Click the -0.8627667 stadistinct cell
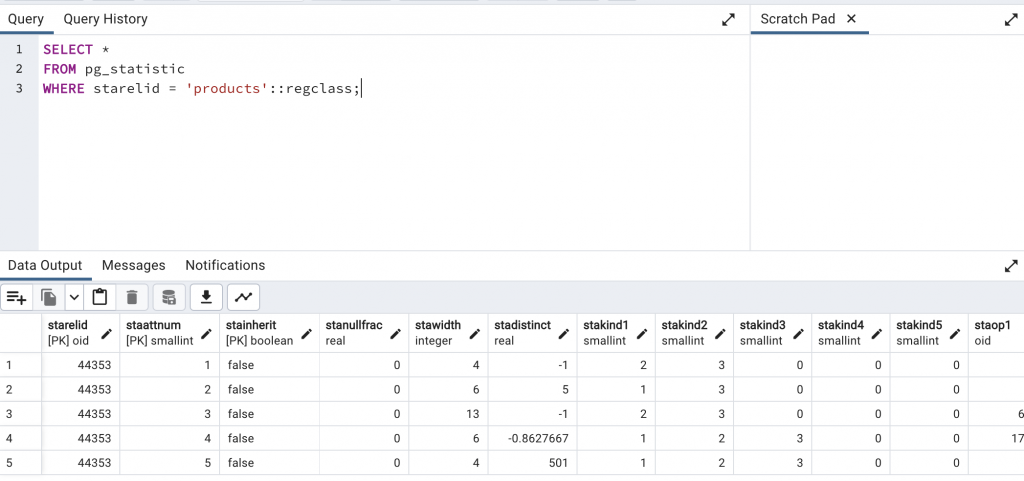Viewport: 1024px width, 481px height. coord(532,438)
